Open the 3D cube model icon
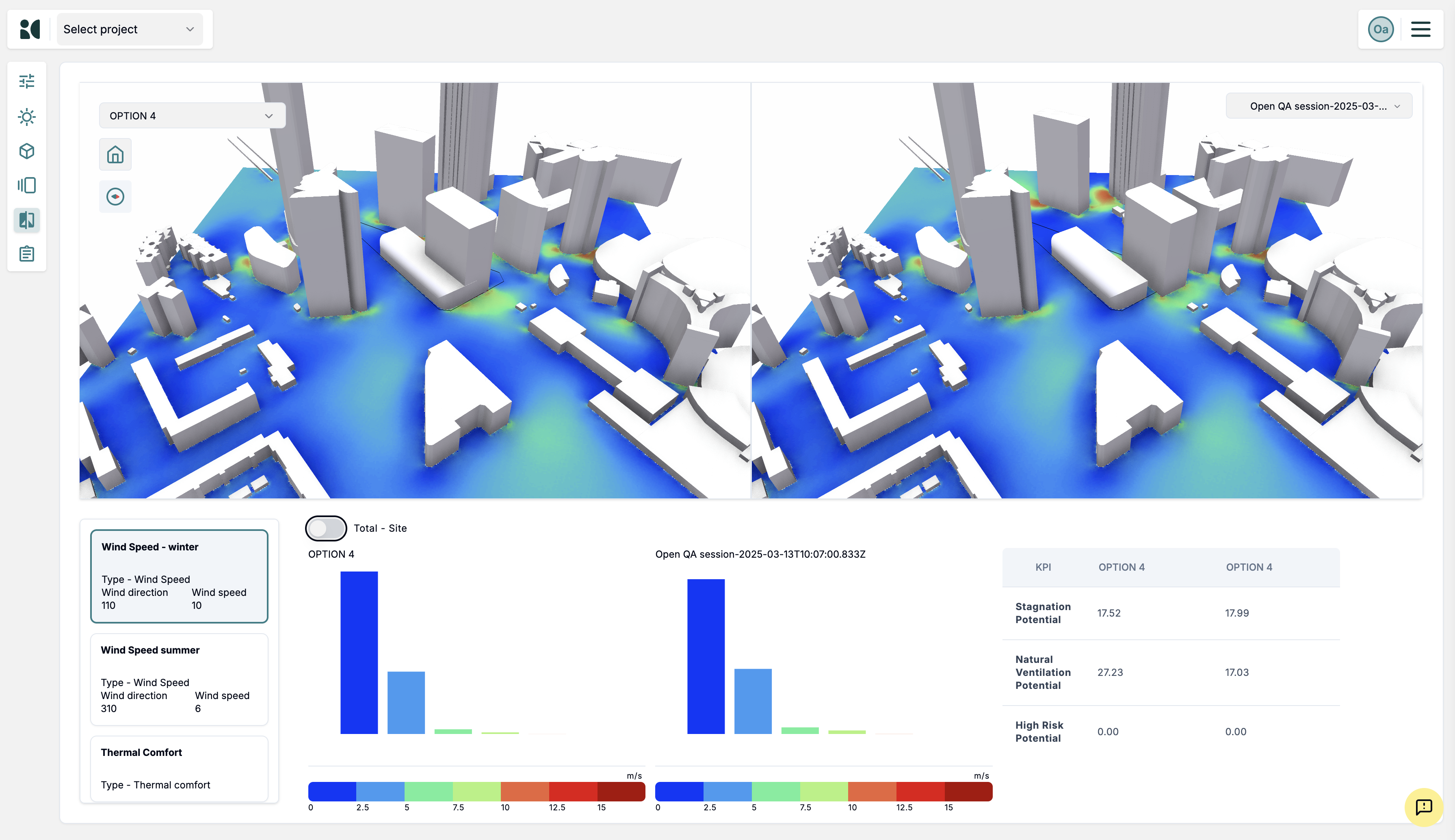1455x840 pixels. 26,151
